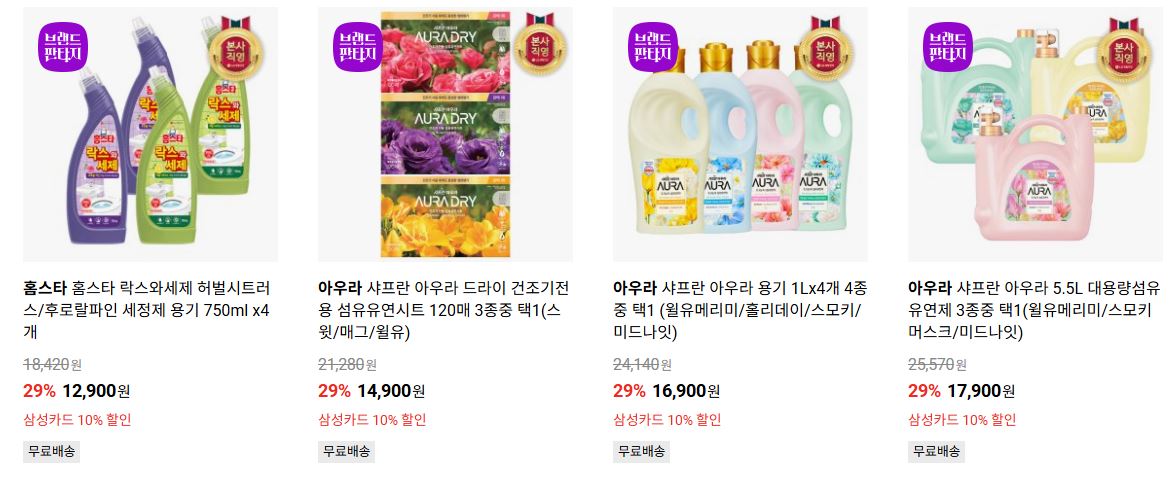Open 샤프란 아우라 5.5L 대용량섬유유연제 link

tap(1034, 310)
